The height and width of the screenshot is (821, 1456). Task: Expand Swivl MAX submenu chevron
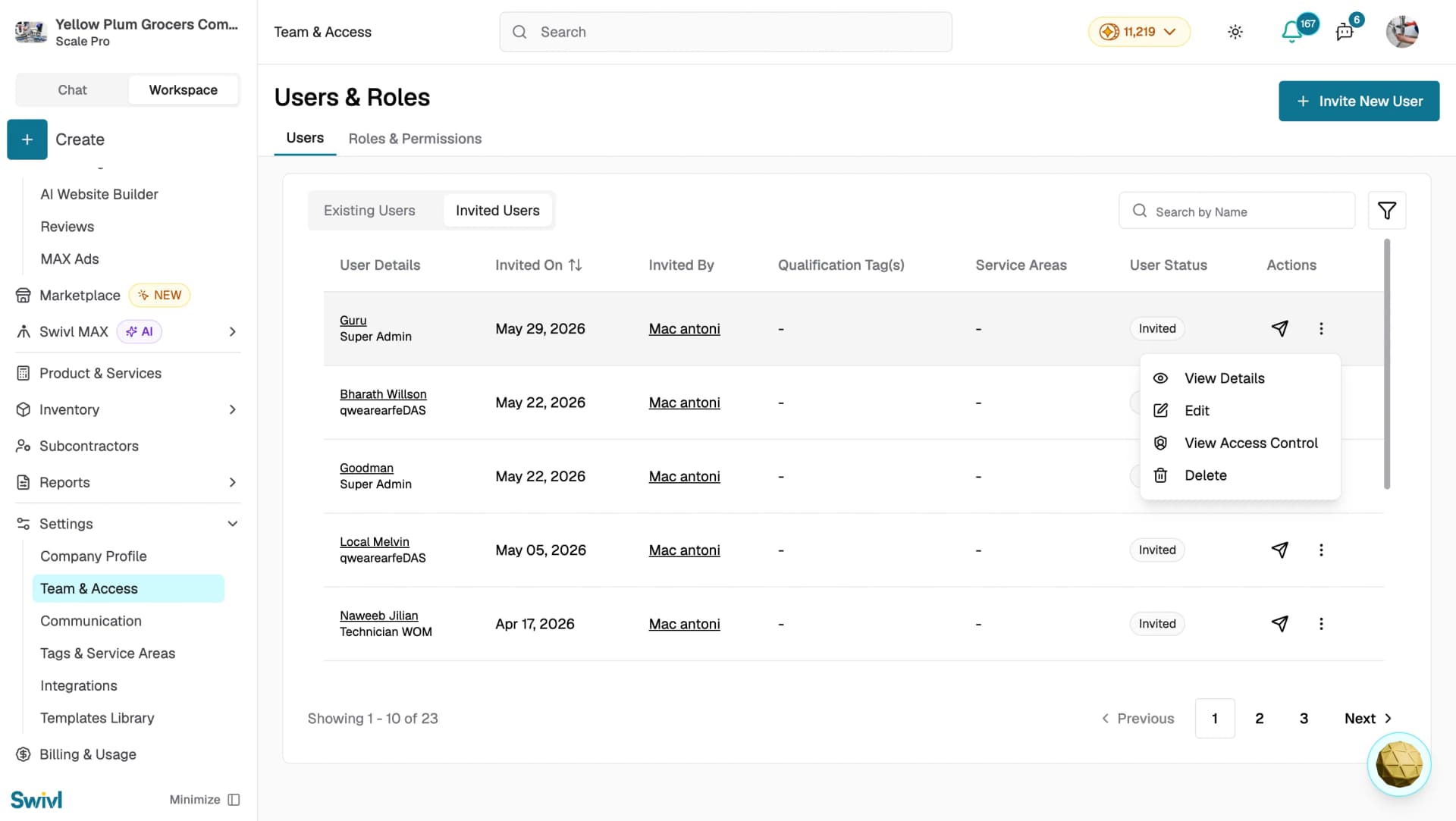pyautogui.click(x=233, y=332)
